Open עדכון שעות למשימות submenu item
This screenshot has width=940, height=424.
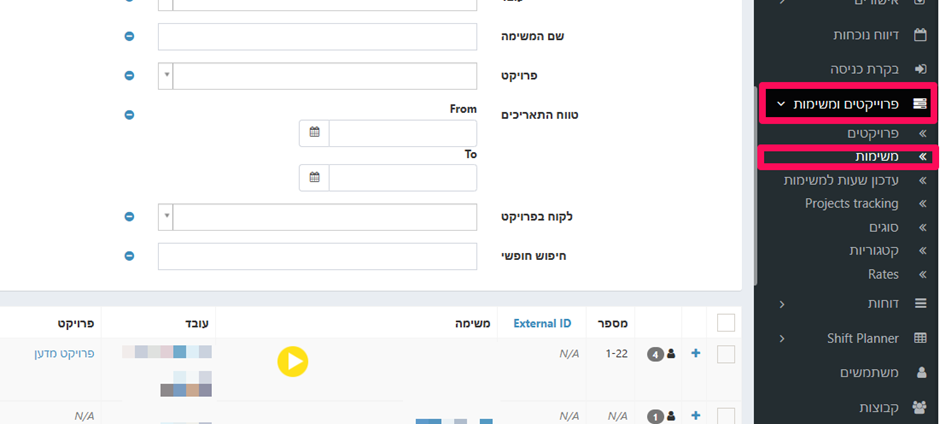point(841,181)
